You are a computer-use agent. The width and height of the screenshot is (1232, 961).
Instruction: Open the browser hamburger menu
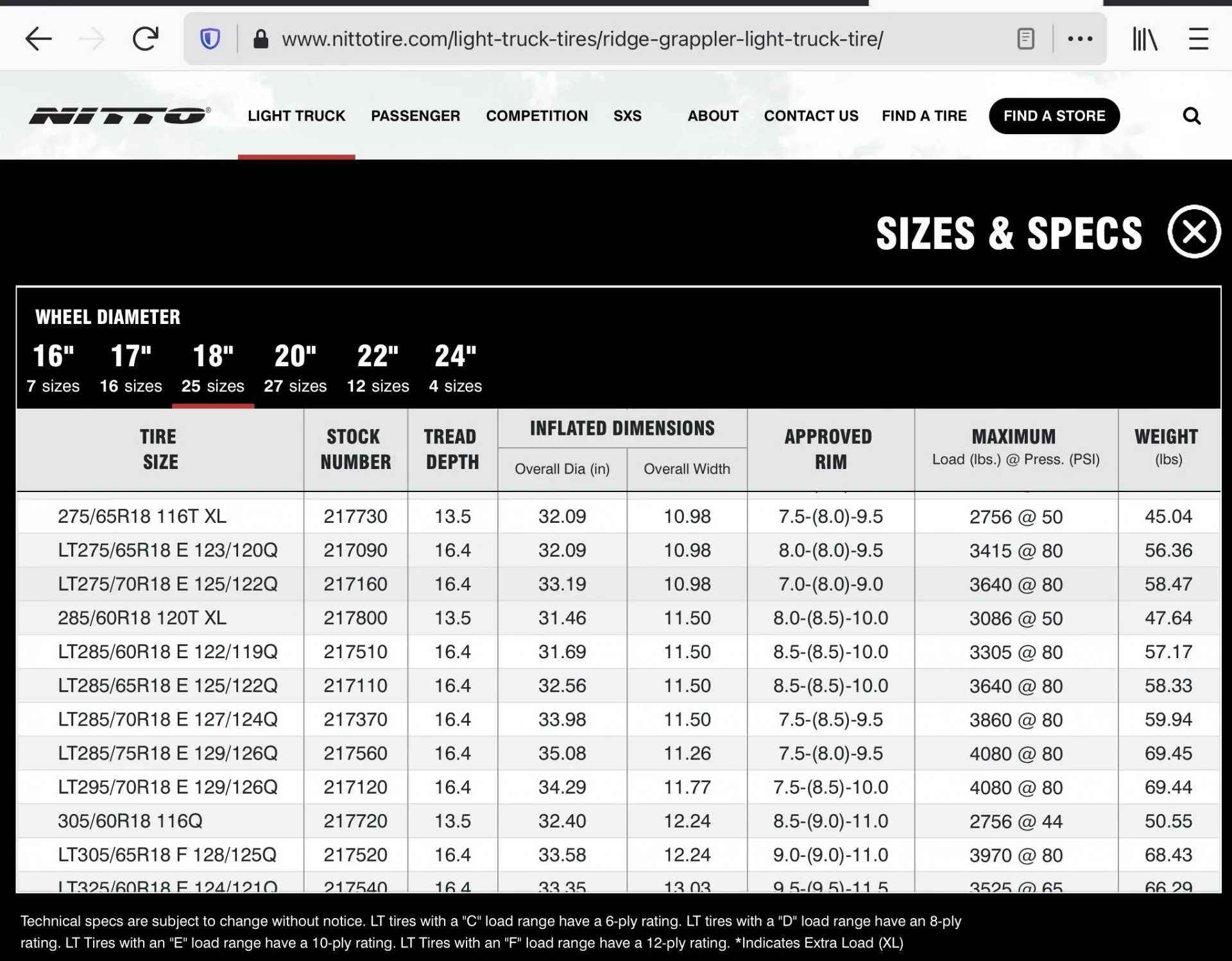[1198, 39]
